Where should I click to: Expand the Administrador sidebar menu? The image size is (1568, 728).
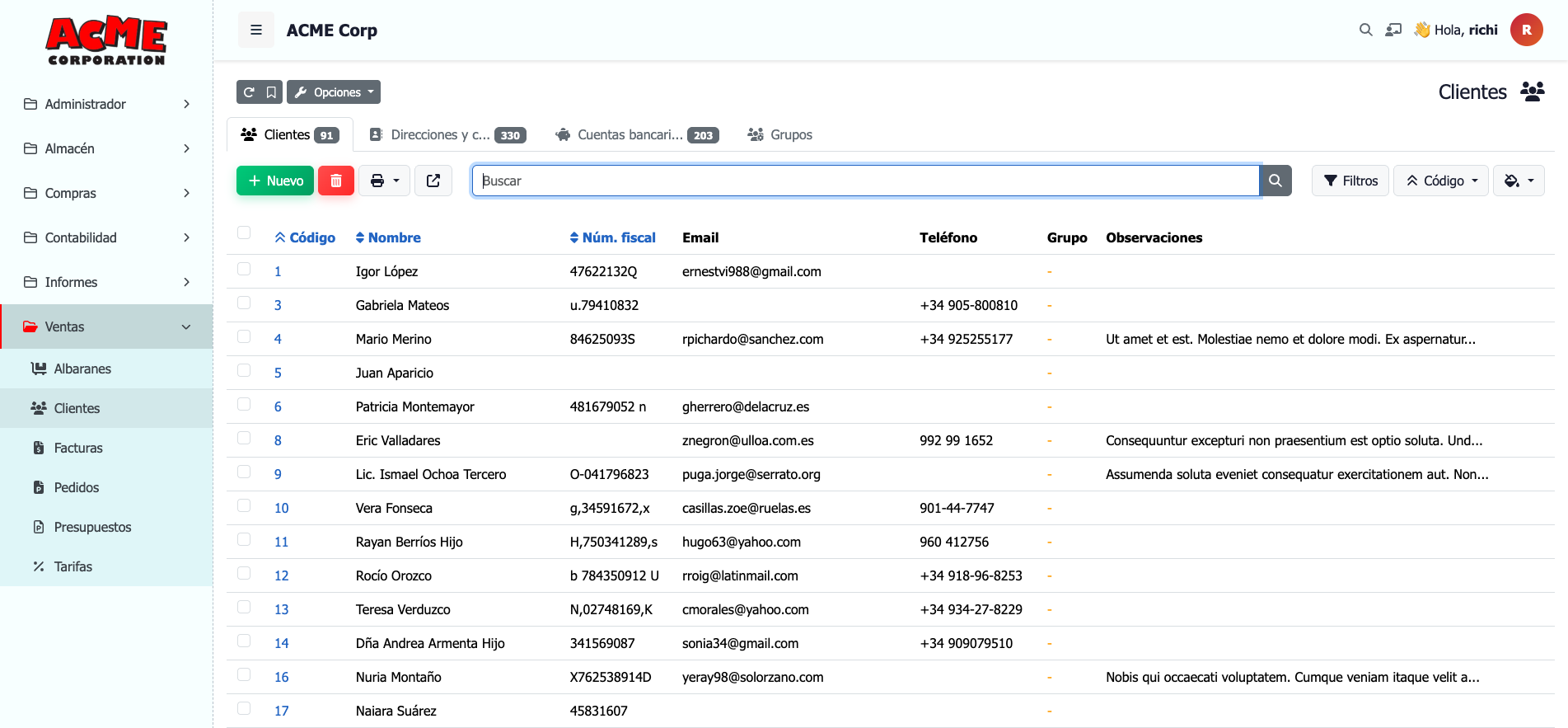click(x=107, y=104)
